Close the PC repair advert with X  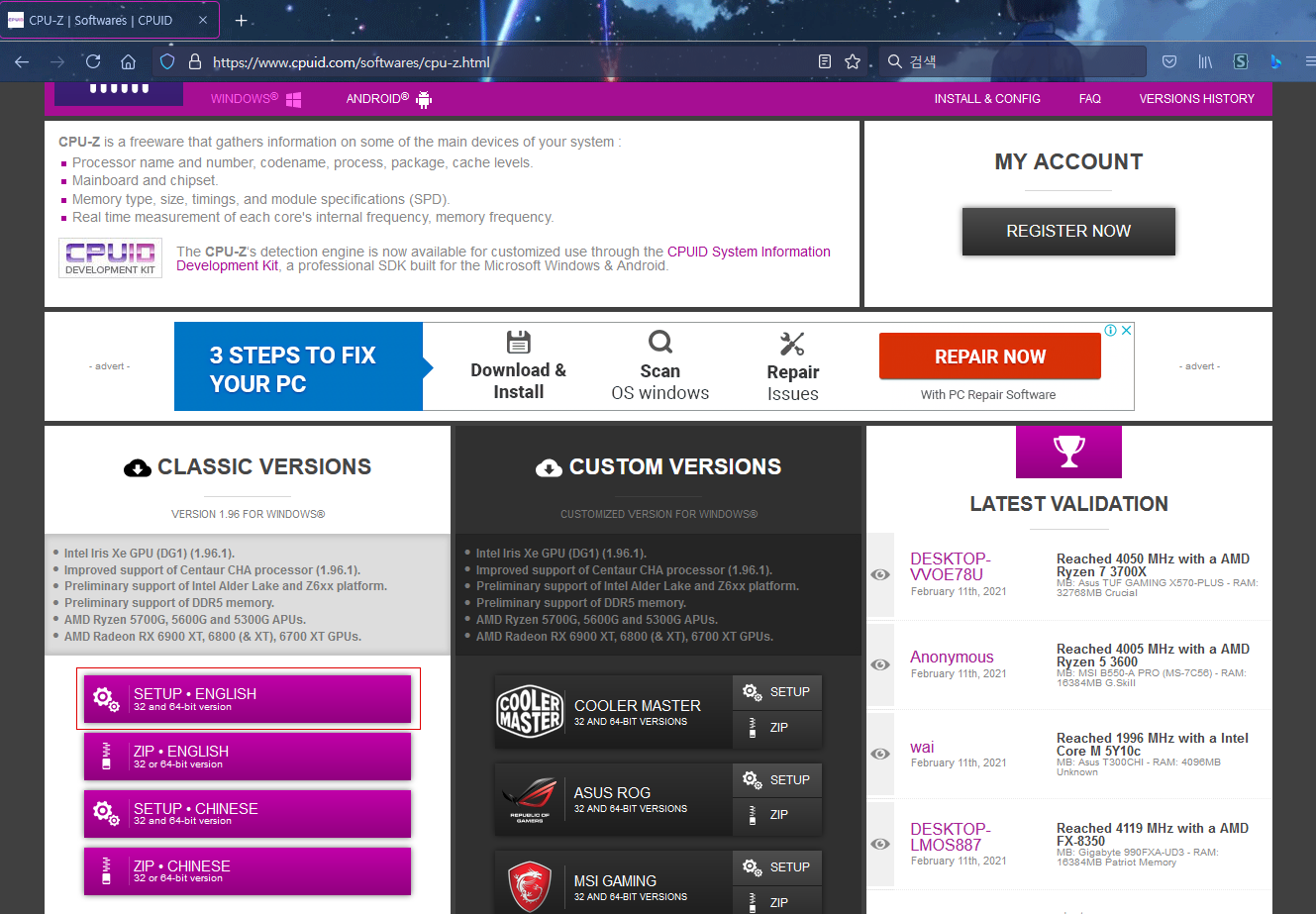(x=1126, y=330)
